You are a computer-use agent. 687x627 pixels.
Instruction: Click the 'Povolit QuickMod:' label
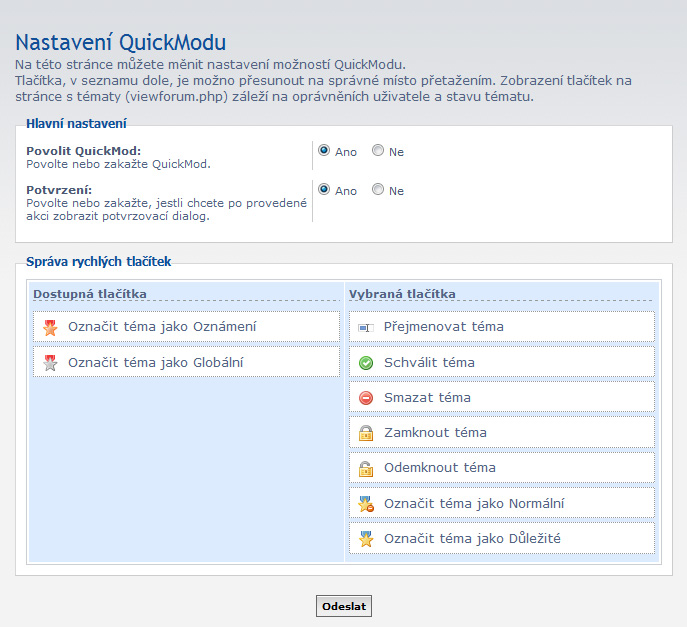84,151
